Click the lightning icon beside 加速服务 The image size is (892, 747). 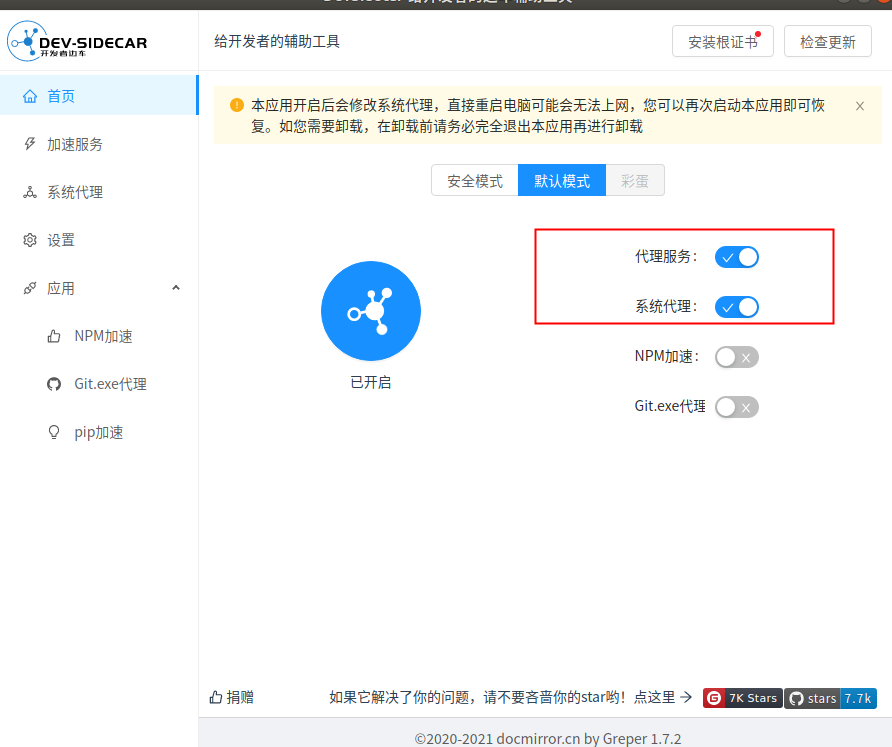click(x=30, y=144)
